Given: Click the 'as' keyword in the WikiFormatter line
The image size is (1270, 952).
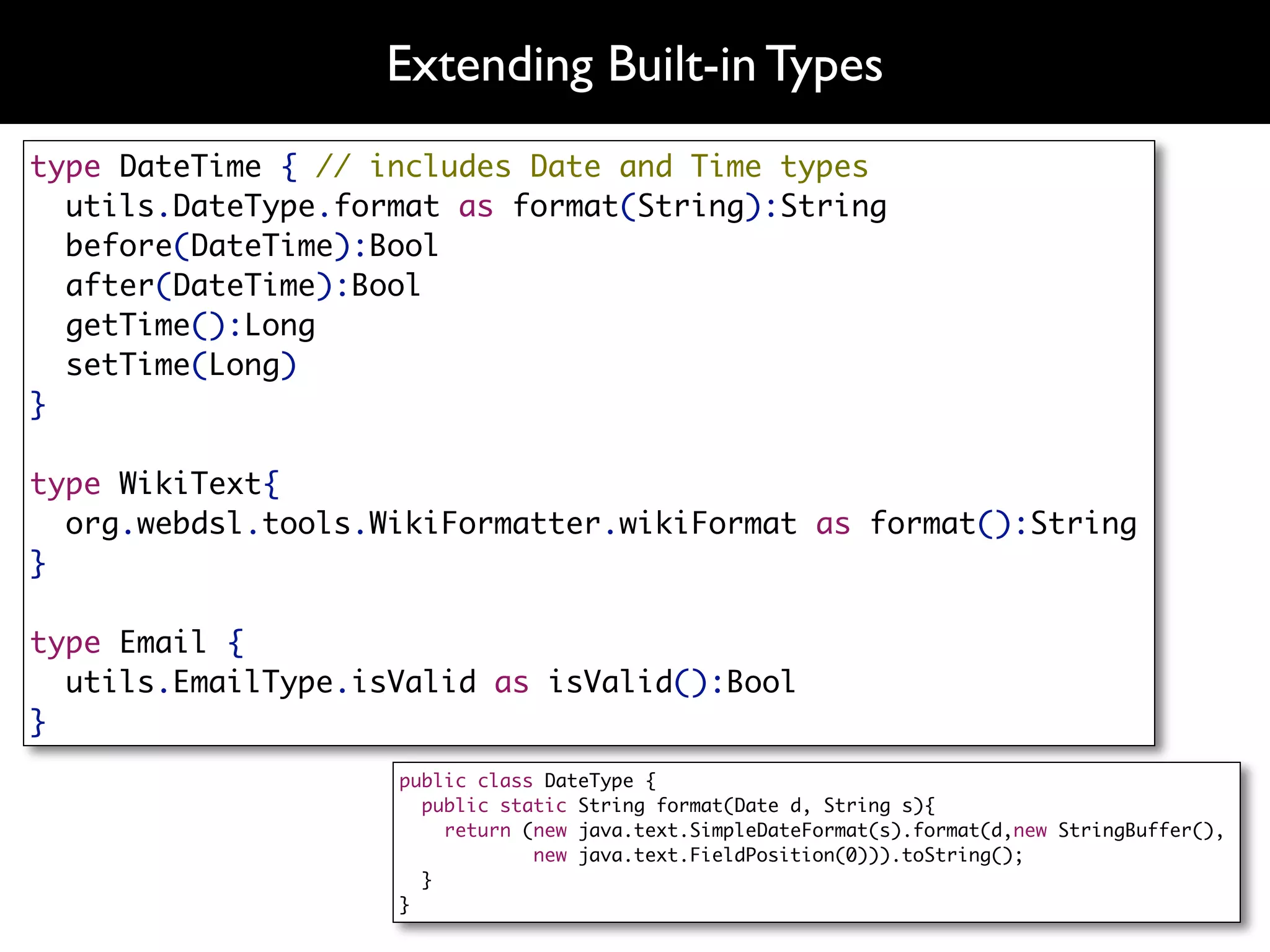Looking at the screenshot, I should click(833, 526).
